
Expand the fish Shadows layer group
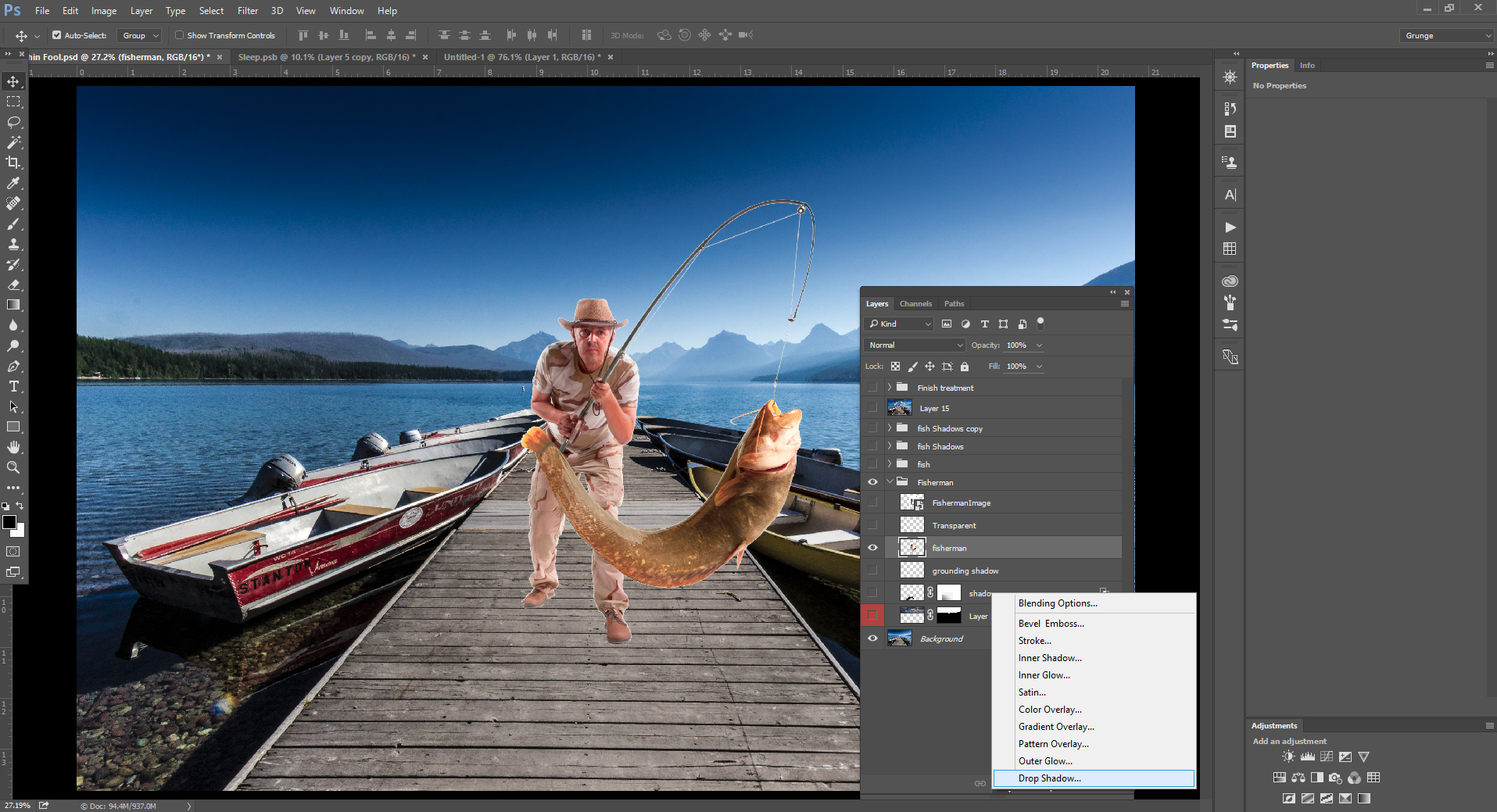click(x=889, y=446)
